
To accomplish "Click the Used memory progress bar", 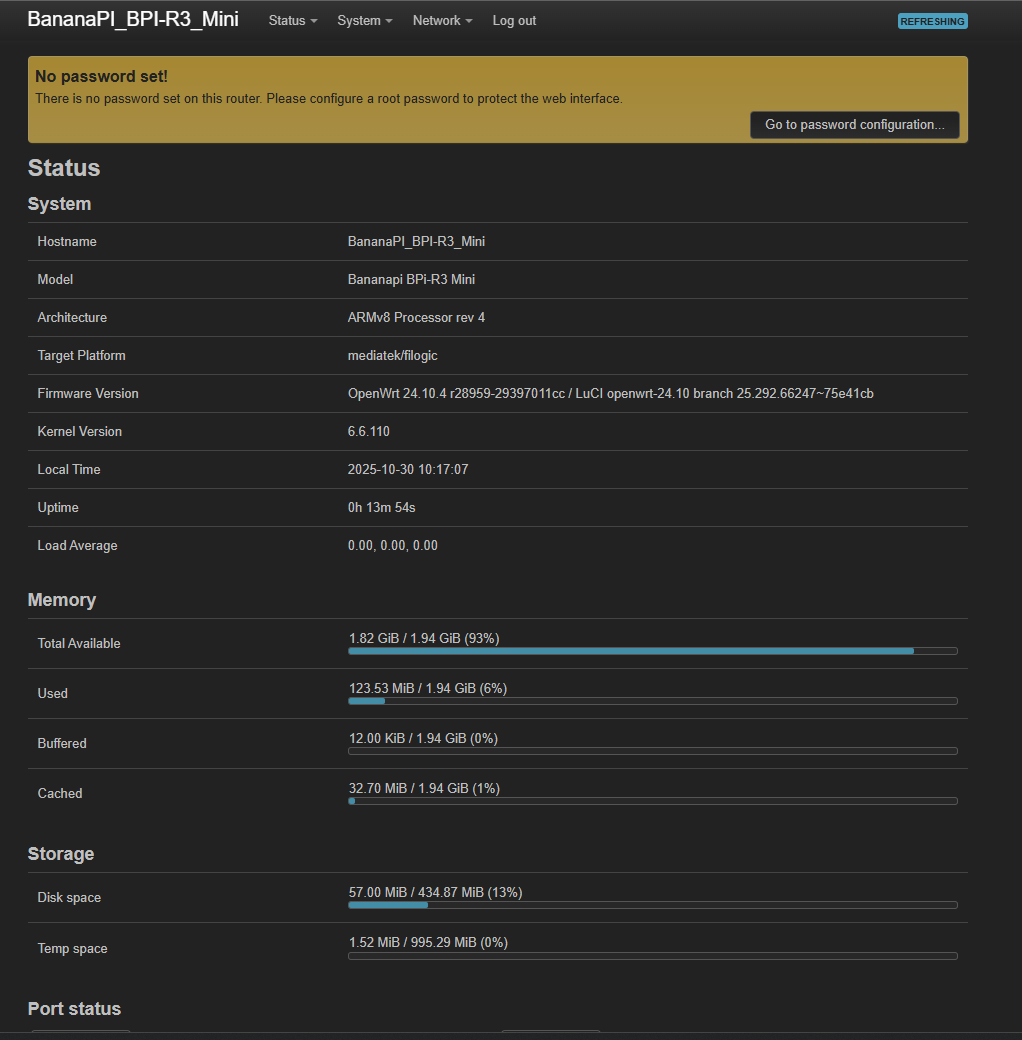I will tap(652, 701).
